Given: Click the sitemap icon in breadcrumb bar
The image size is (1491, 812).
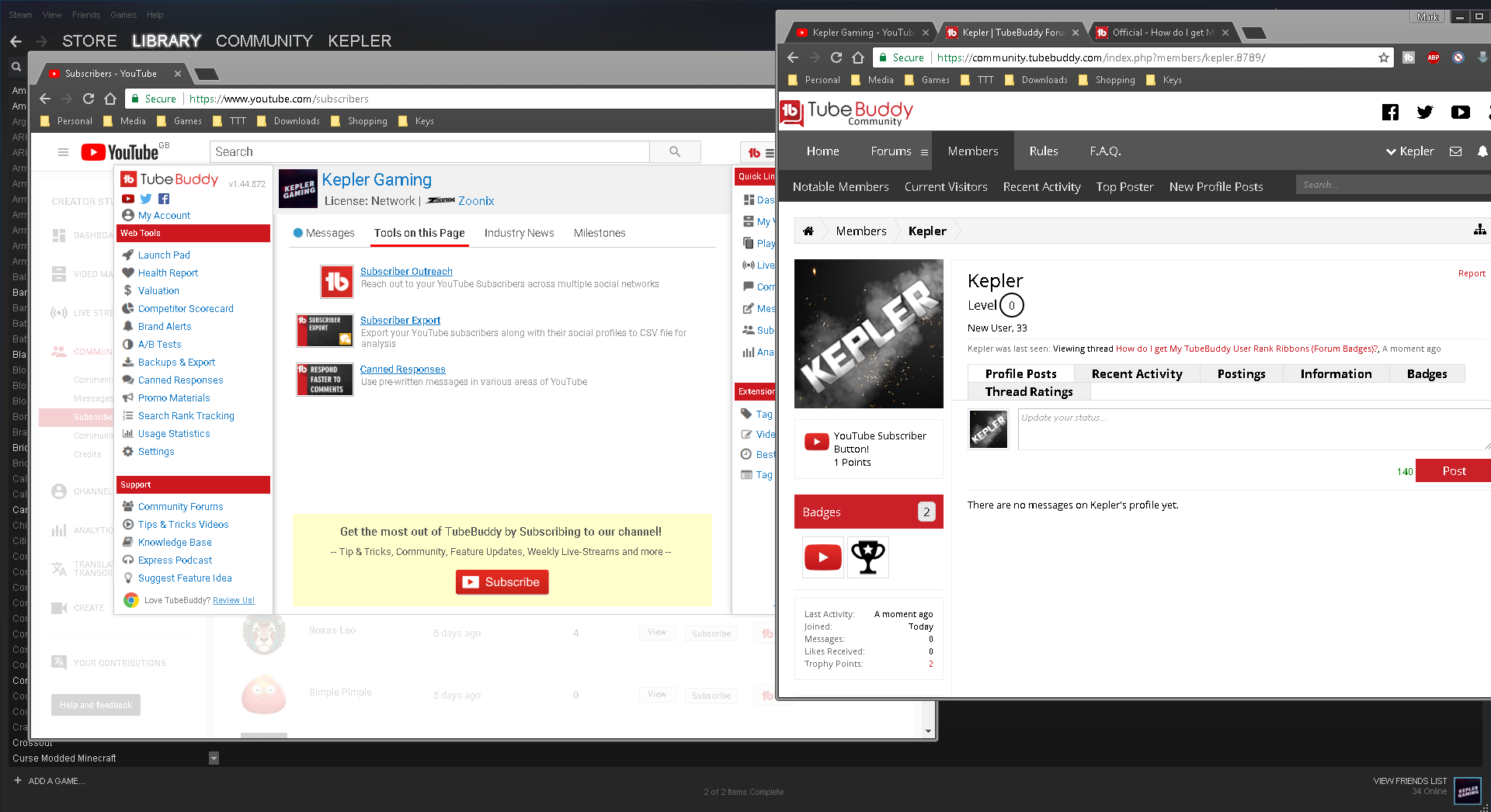Looking at the screenshot, I should [1479, 230].
